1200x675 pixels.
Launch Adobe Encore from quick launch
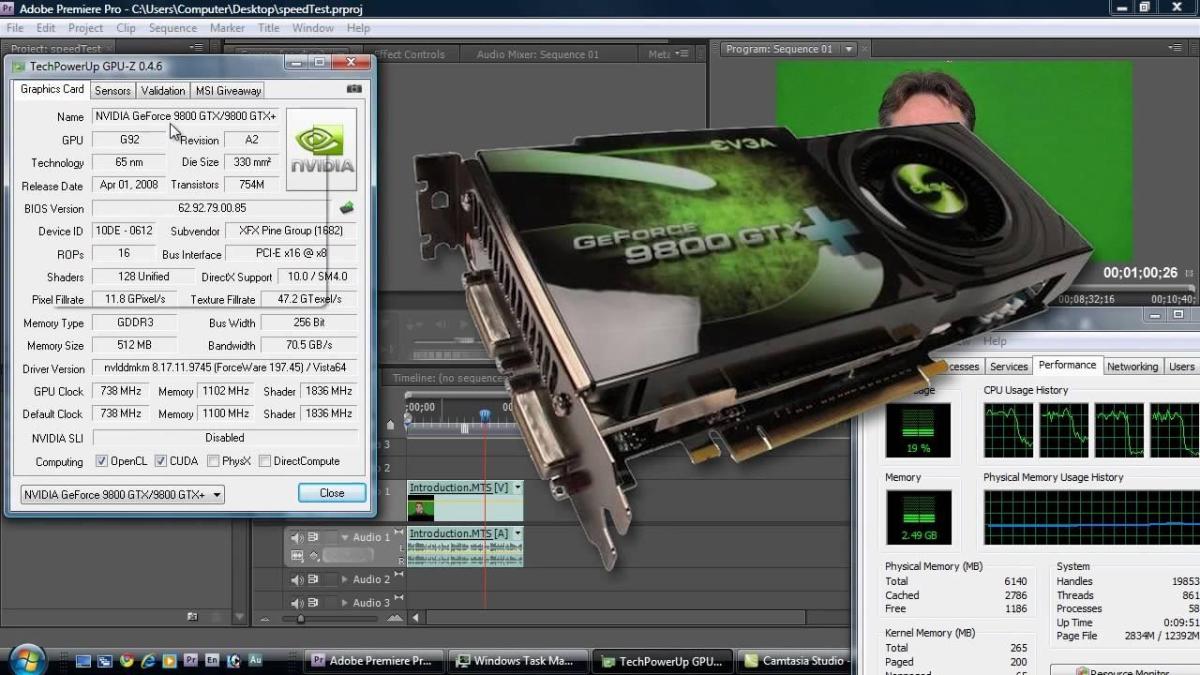pyautogui.click(x=212, y=660)
